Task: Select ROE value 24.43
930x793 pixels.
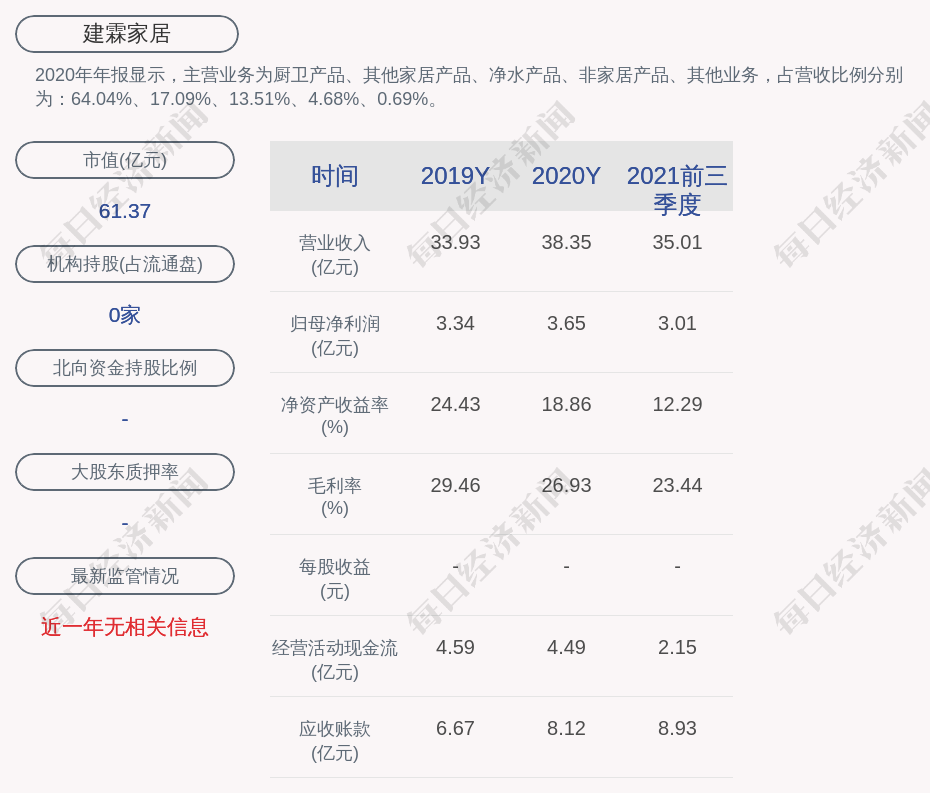Action: [x=455, y=404]
